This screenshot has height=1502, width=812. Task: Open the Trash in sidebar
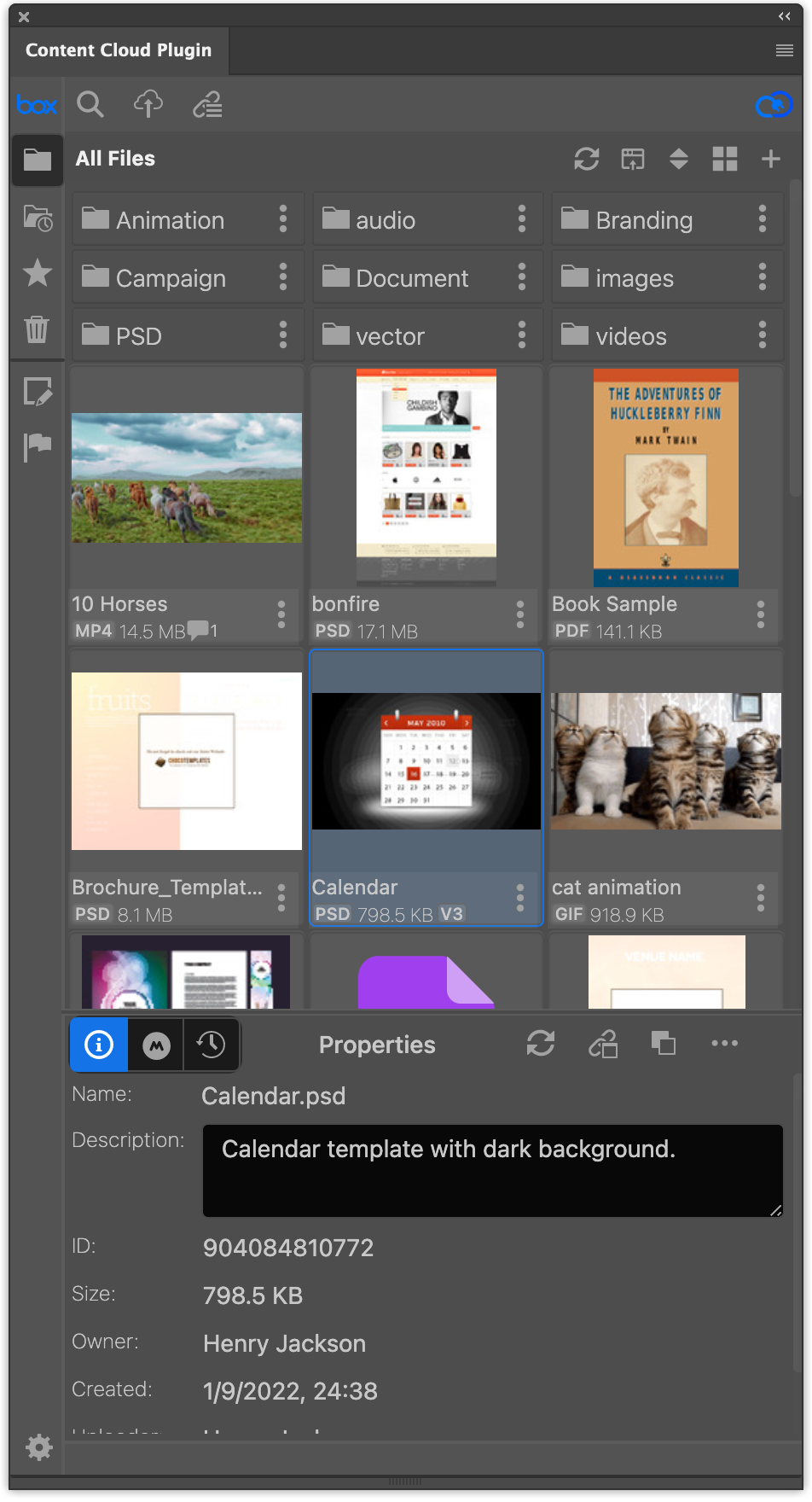pos(37,329)
